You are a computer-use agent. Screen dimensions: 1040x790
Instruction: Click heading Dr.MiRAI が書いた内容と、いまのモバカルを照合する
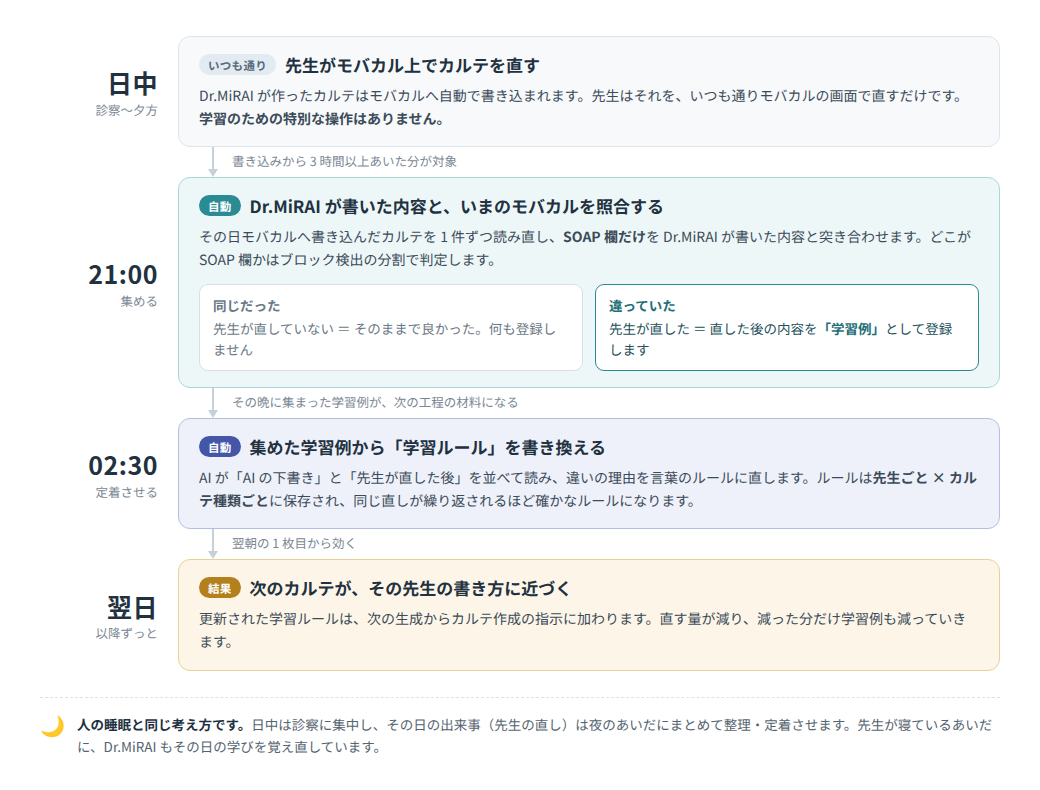pyautogui.click(x=456, y=207)
